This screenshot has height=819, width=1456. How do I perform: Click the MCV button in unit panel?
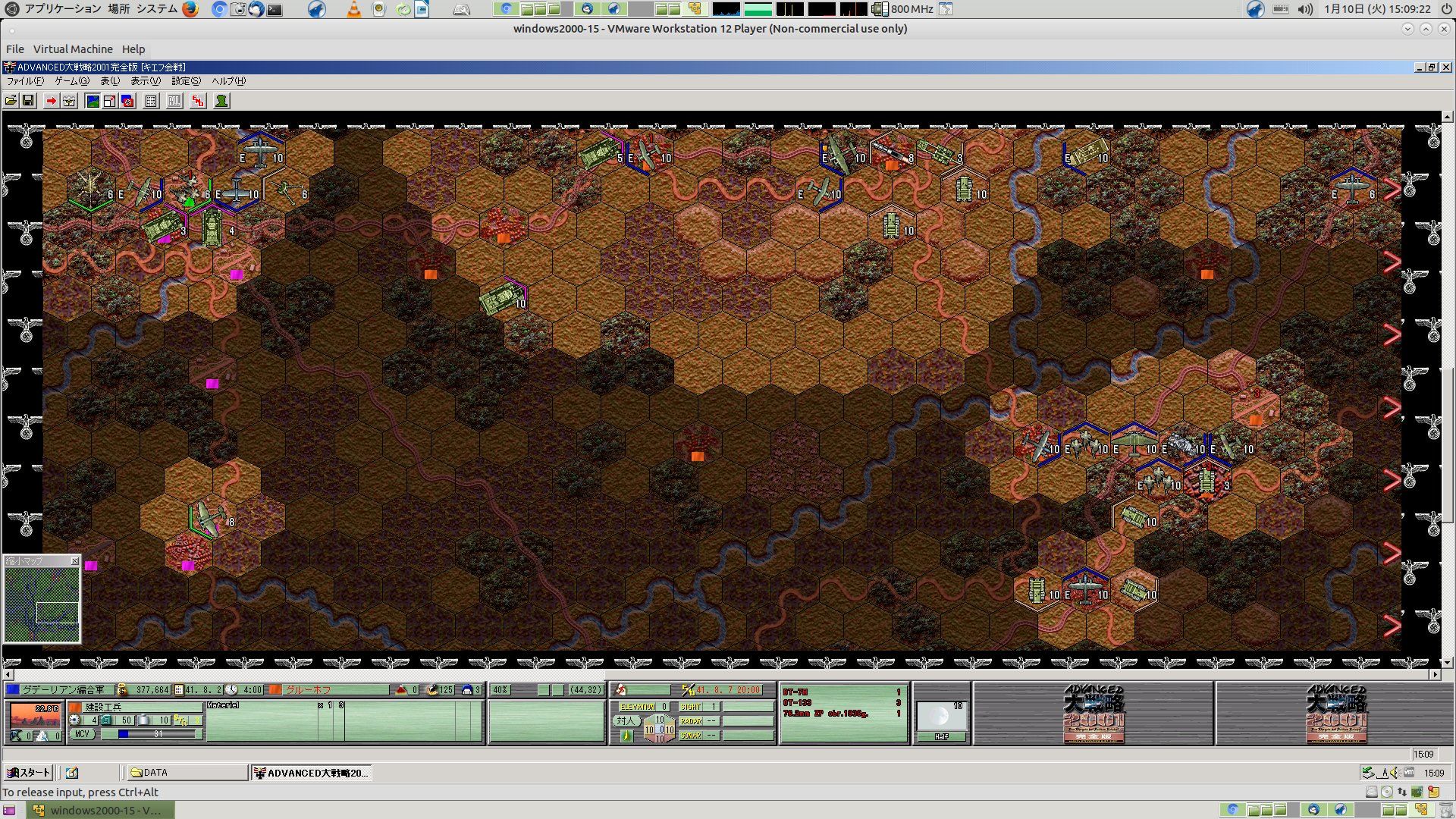pos(82,734)
